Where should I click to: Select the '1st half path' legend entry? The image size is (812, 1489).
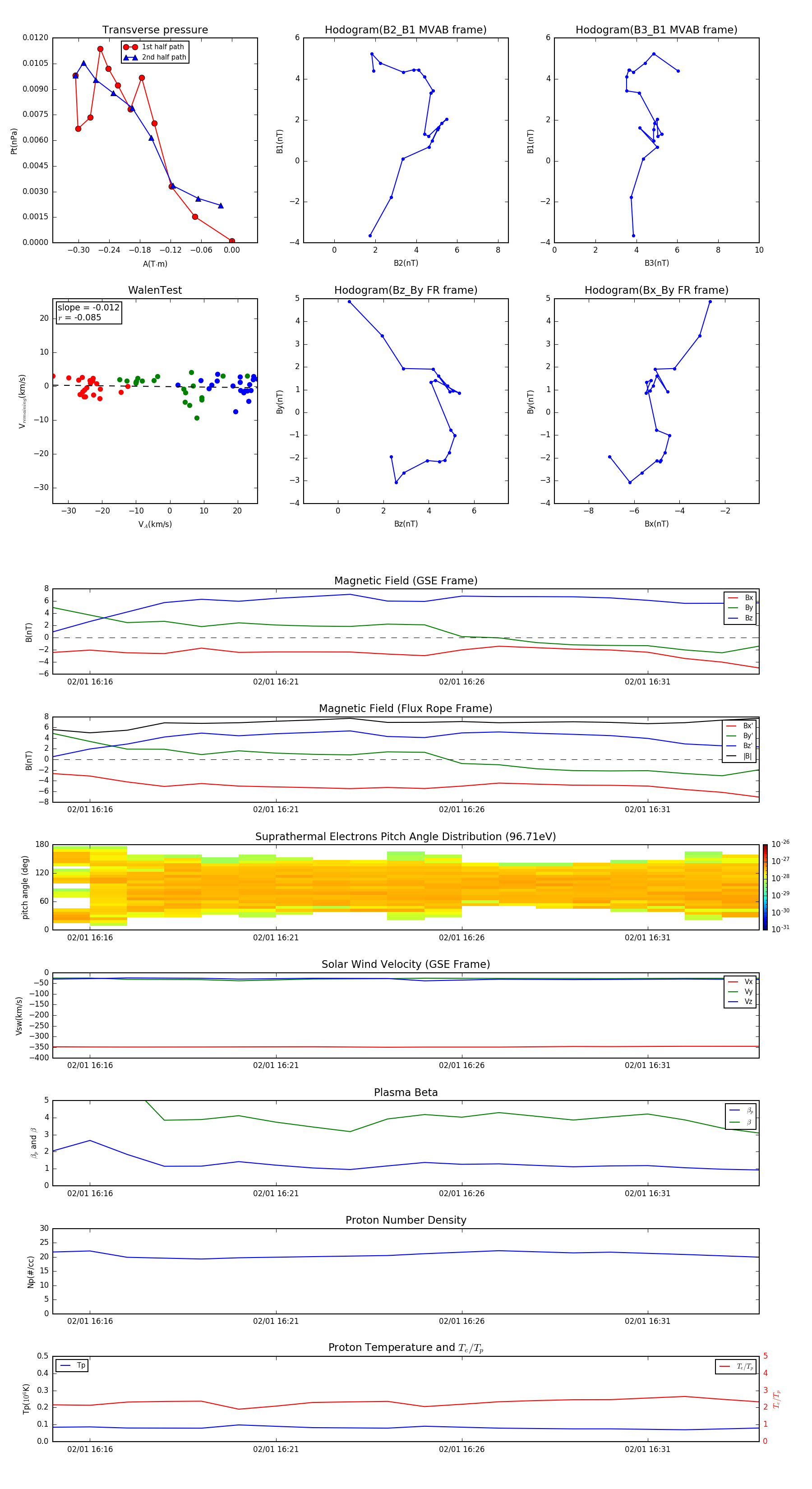[154, 47]
